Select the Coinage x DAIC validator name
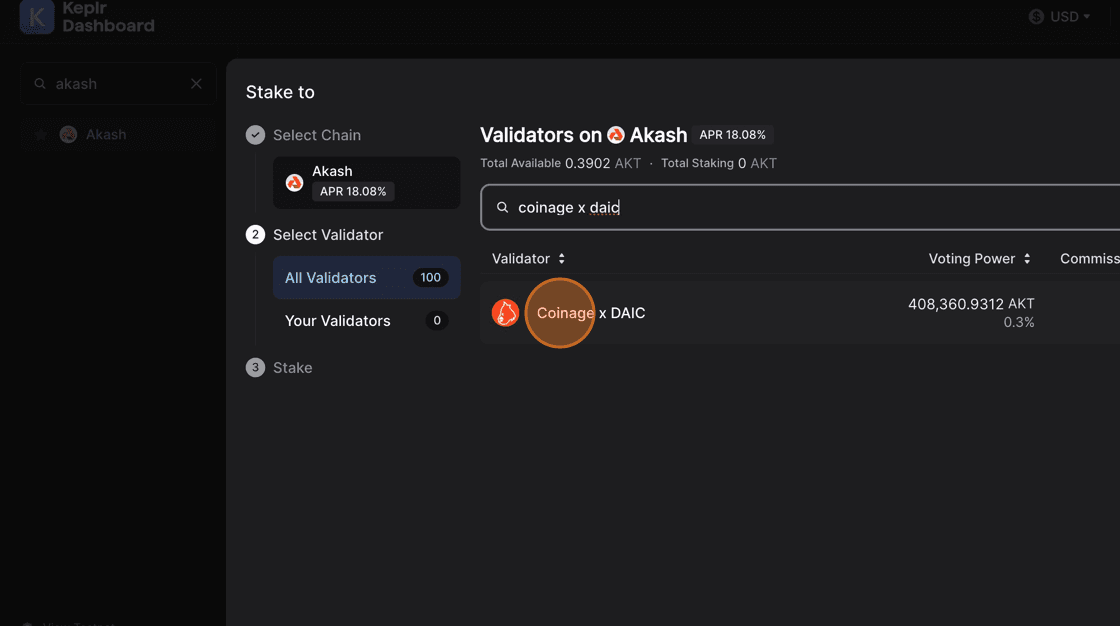1120x626 pixels. (x=591, y=313)
